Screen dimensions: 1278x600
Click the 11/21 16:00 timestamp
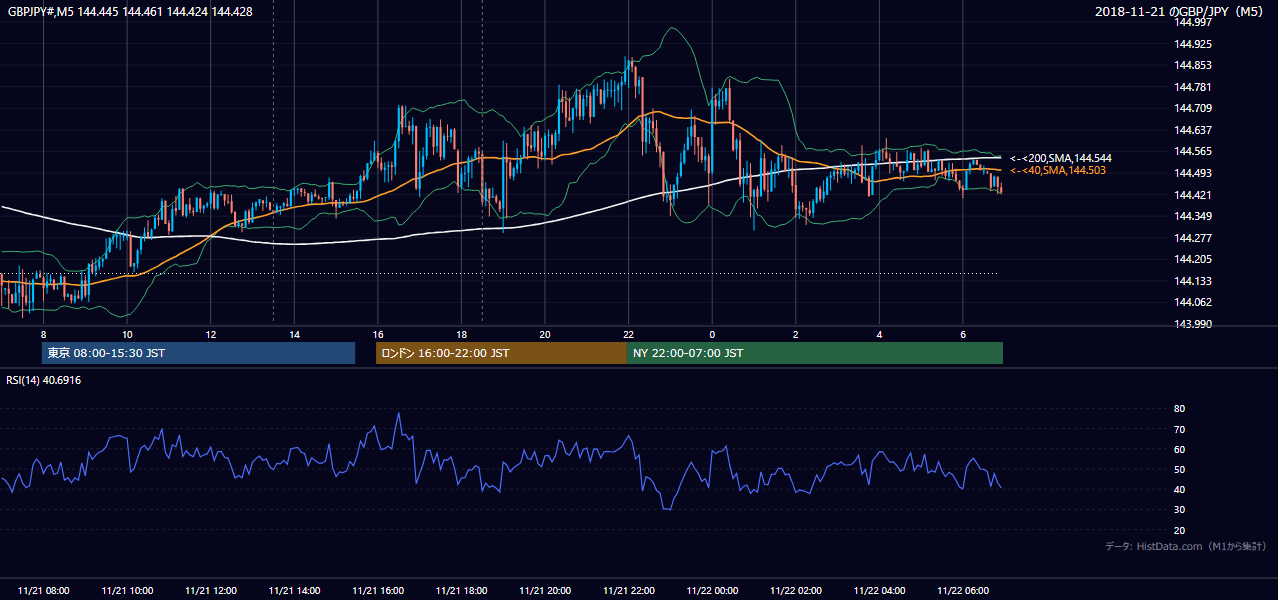point(378,591)
